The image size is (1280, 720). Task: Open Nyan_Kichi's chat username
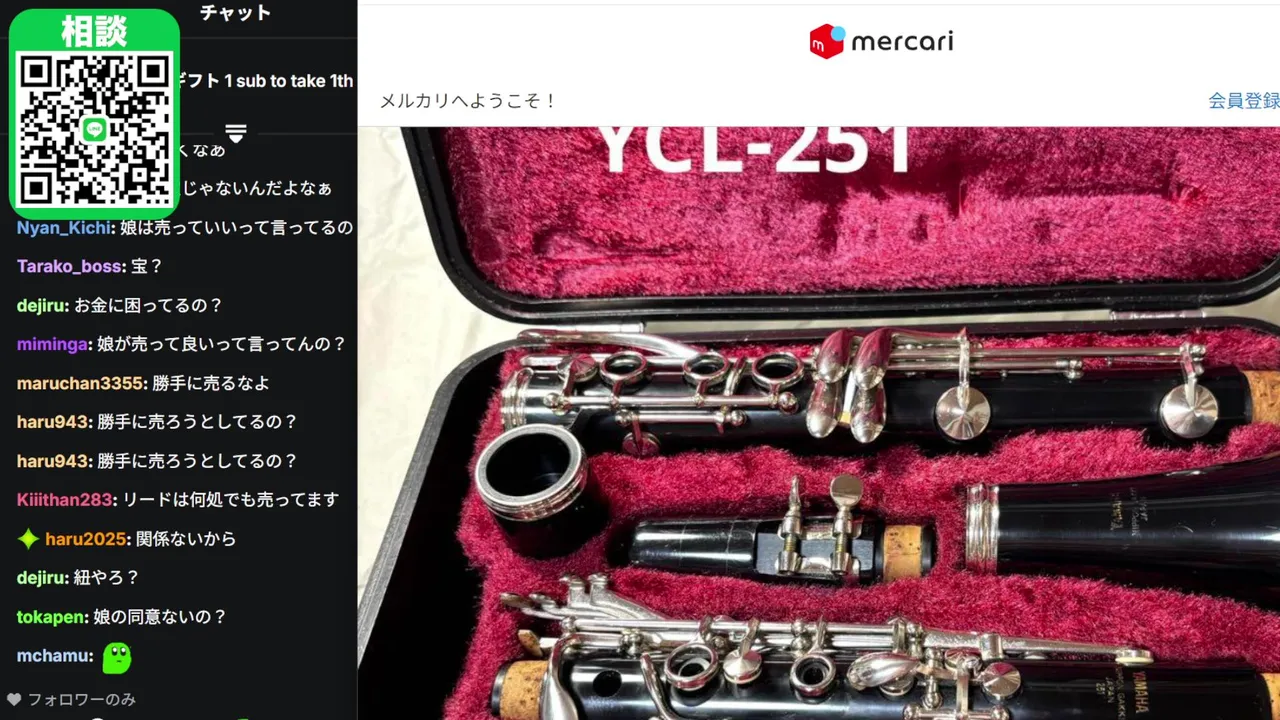[x=62, y=227]
